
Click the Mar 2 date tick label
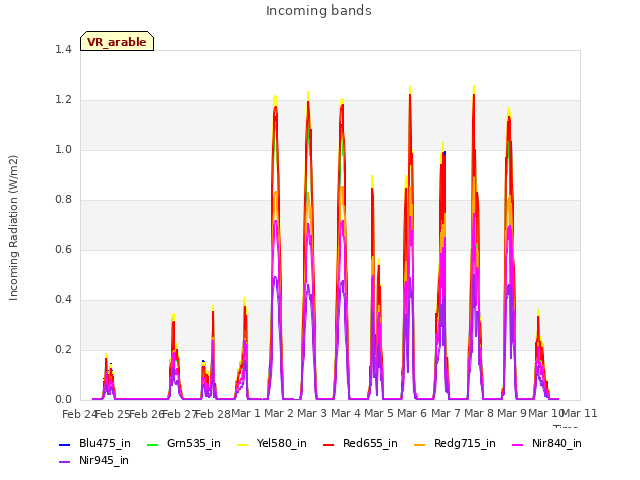point(279,413)
